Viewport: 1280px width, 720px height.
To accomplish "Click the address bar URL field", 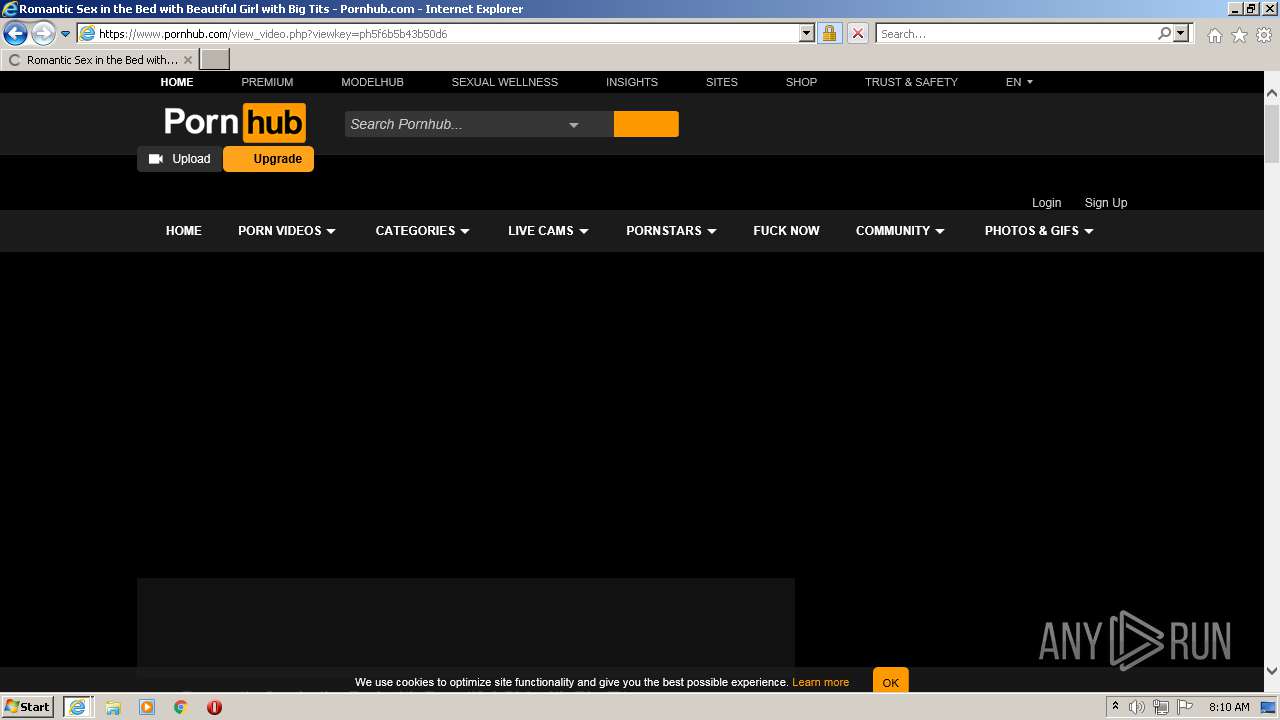I will [437, 34].
